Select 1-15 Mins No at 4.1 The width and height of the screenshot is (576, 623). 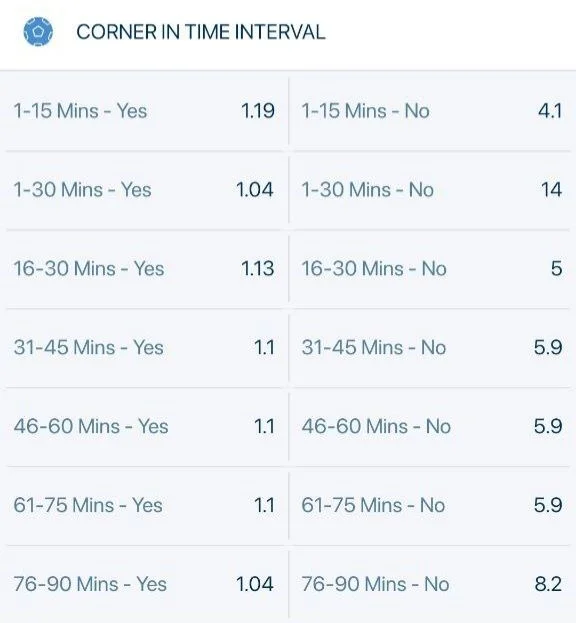click(432, 111)
